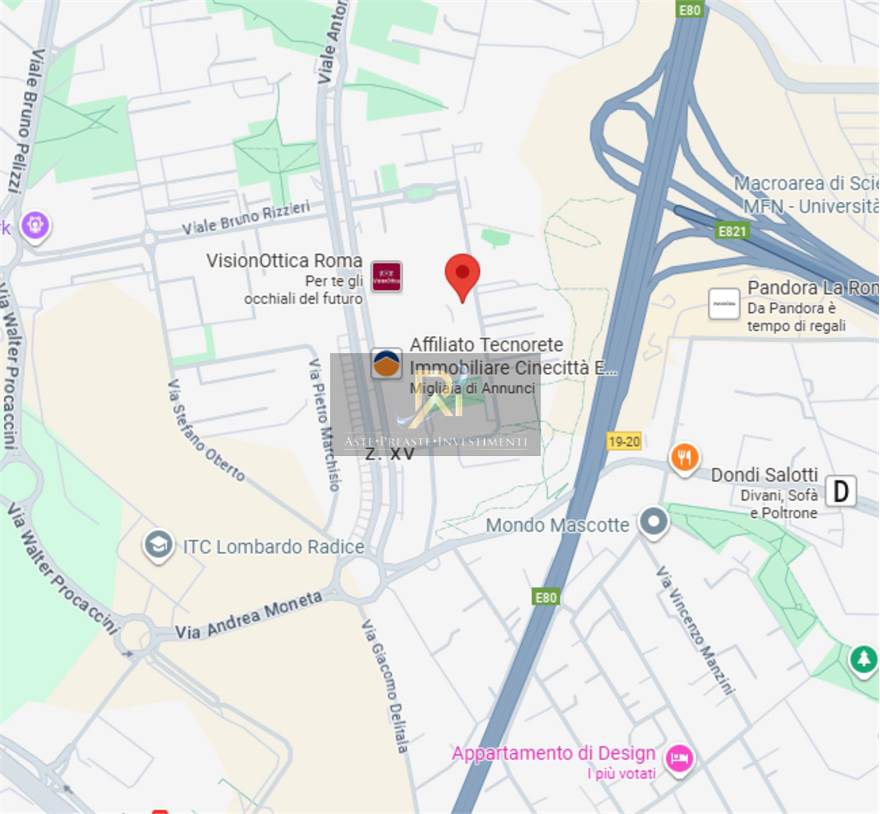
Task: Click the Dondi Salotti label
Action: 764,474
